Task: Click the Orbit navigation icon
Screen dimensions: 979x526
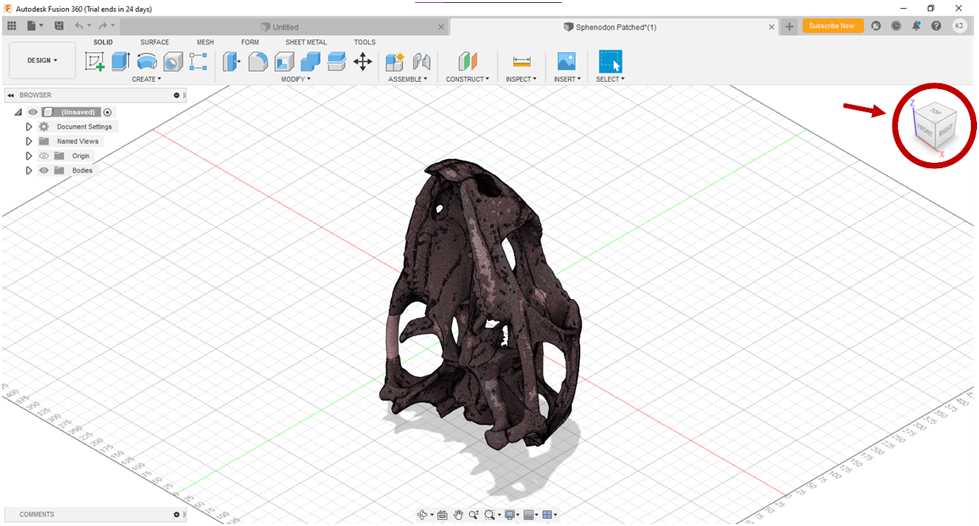Action: pyautogui.click(x=423, y=515)
